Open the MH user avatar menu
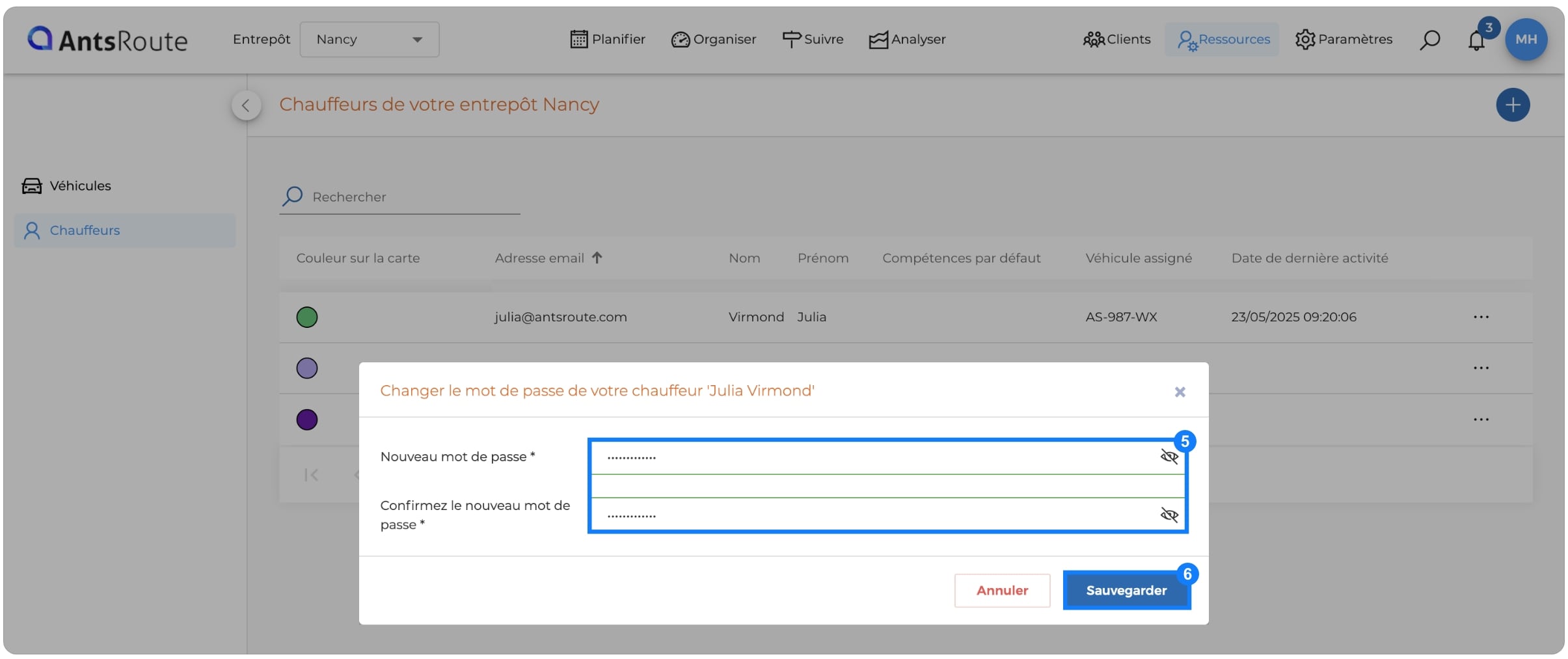 click(1526, 39)
